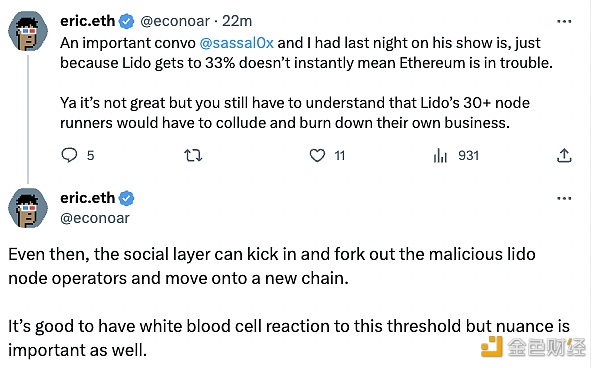Open more options on second tweet
The width and height of the screenshot is (597, 368).
[564, 198]
